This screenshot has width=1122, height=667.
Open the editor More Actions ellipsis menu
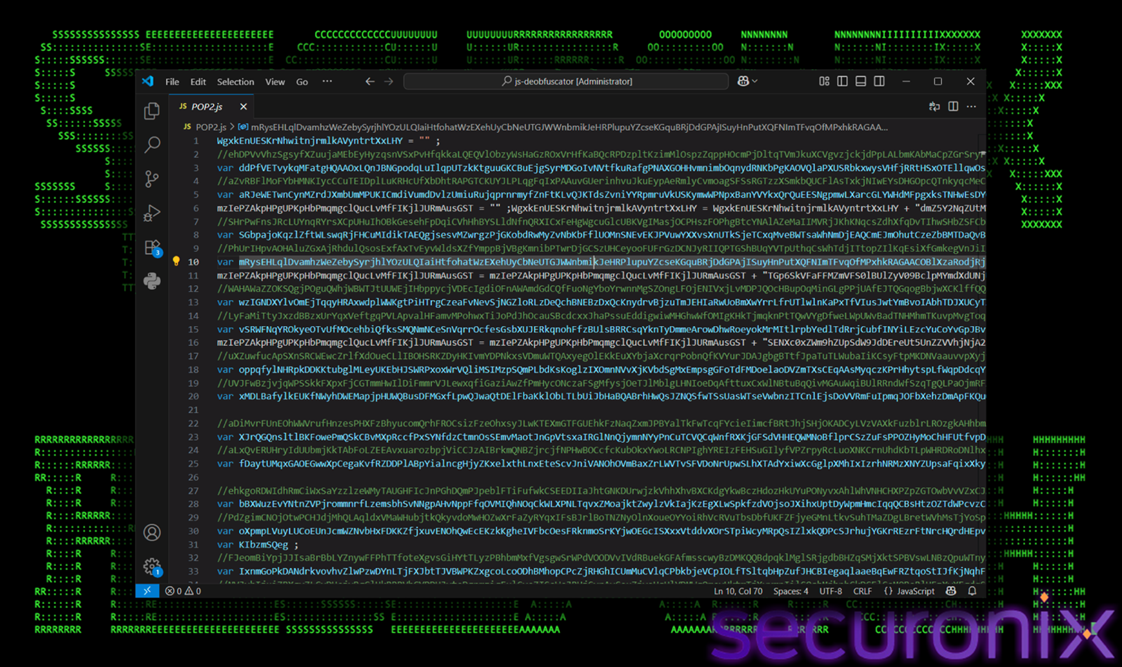click(971, 107)
